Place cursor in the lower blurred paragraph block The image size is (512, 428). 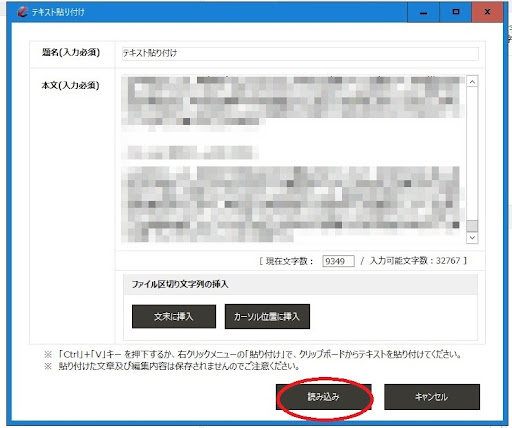click(293, 203)
